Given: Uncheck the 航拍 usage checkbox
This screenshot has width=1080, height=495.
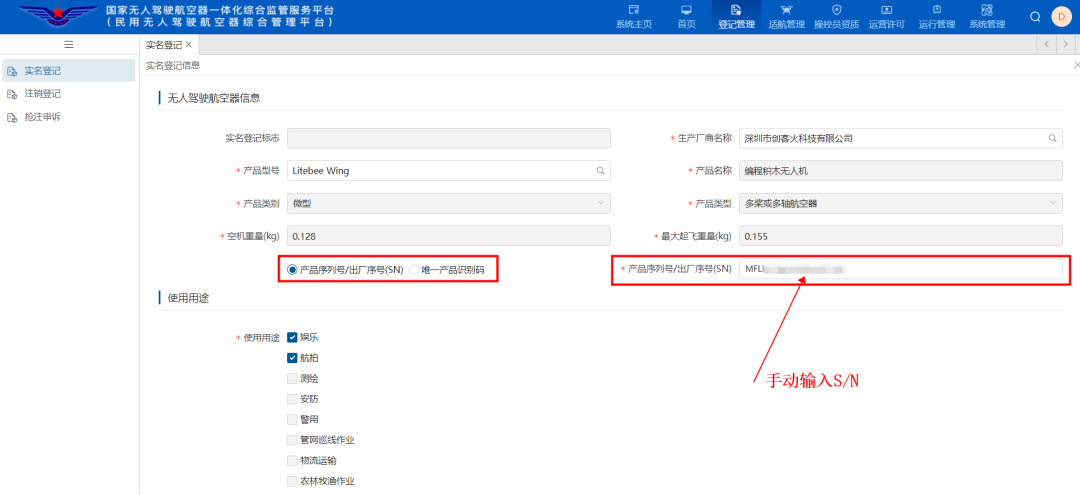Looking at the screenshot, I should tap(293, 358).
